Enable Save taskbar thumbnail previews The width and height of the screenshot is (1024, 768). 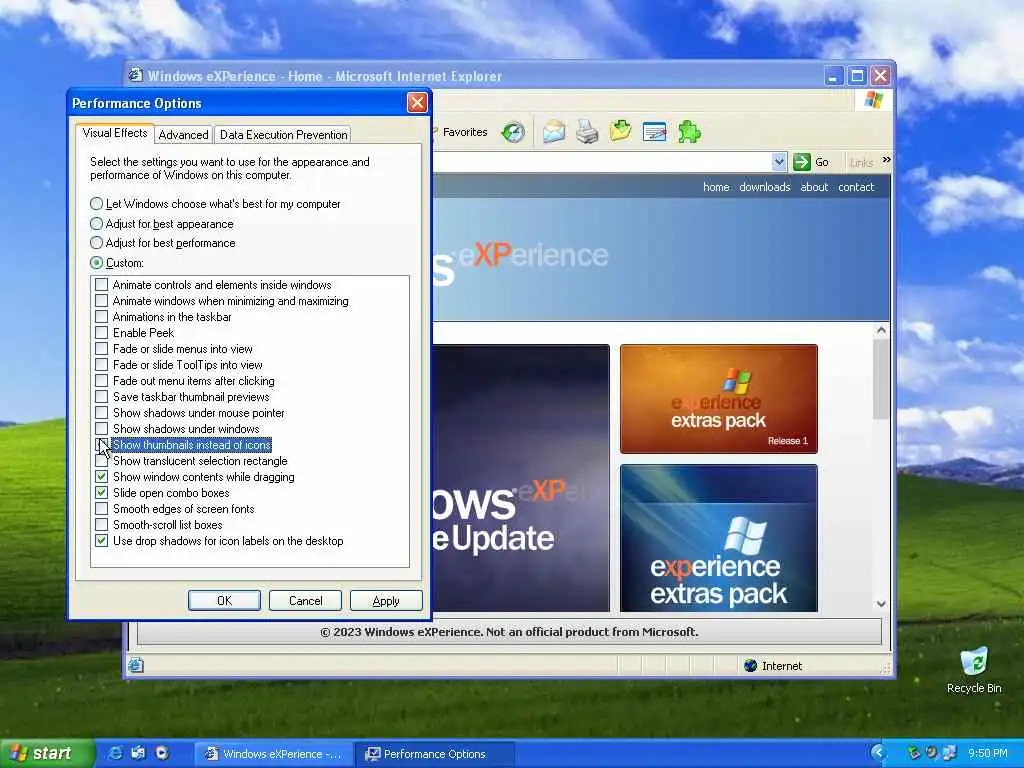point(102,396)
